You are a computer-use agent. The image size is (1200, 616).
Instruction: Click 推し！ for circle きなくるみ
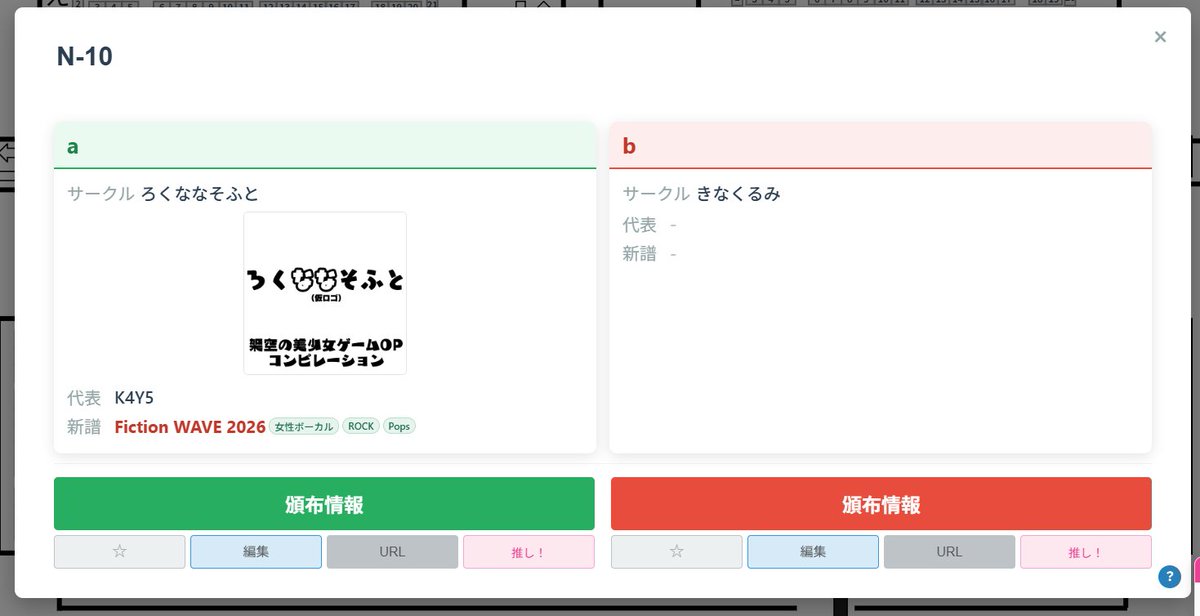[x=1086, y=551]
